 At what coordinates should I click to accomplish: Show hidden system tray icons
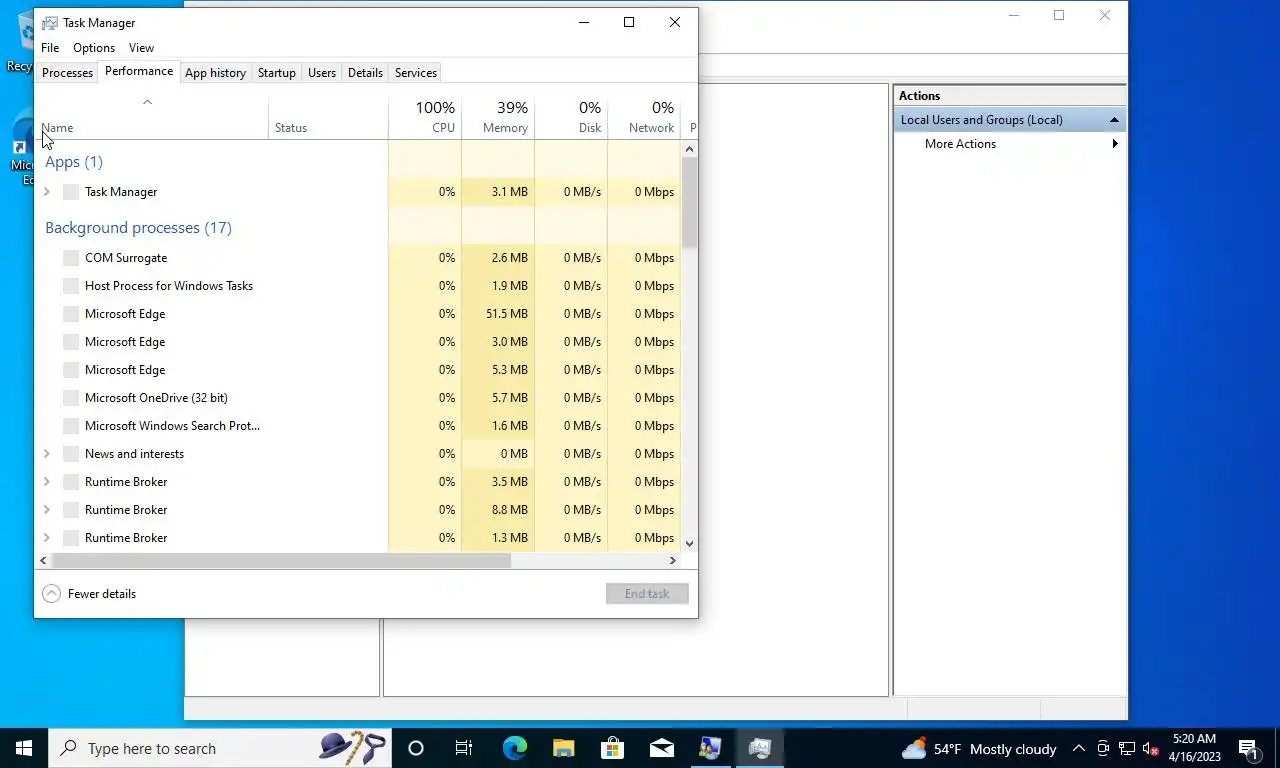[1079, 748]
